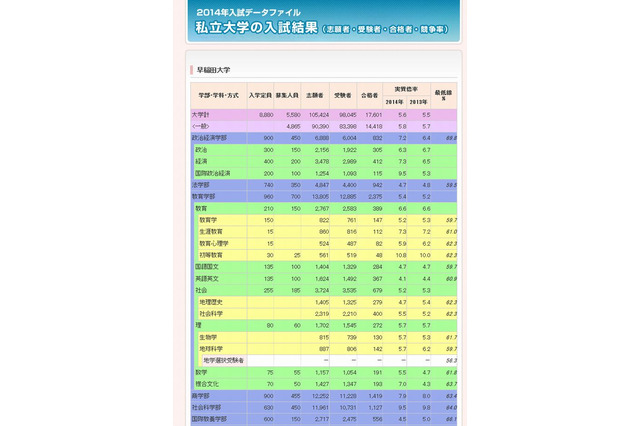The width and height of the screenshot is (640, 426).
Task: Select the 教育心理学 row label
Action: (x=214, y=244)
